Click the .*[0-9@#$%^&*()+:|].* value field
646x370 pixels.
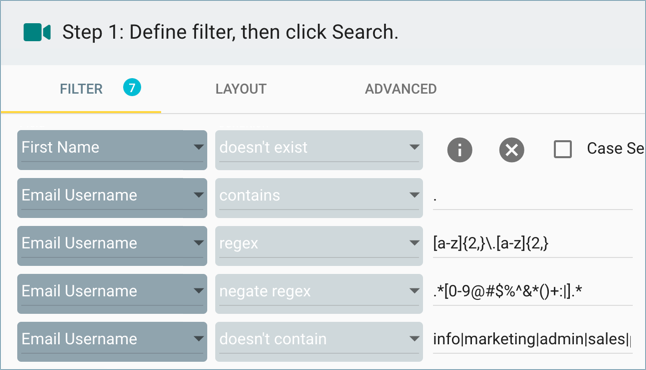[x=532, y=292]
